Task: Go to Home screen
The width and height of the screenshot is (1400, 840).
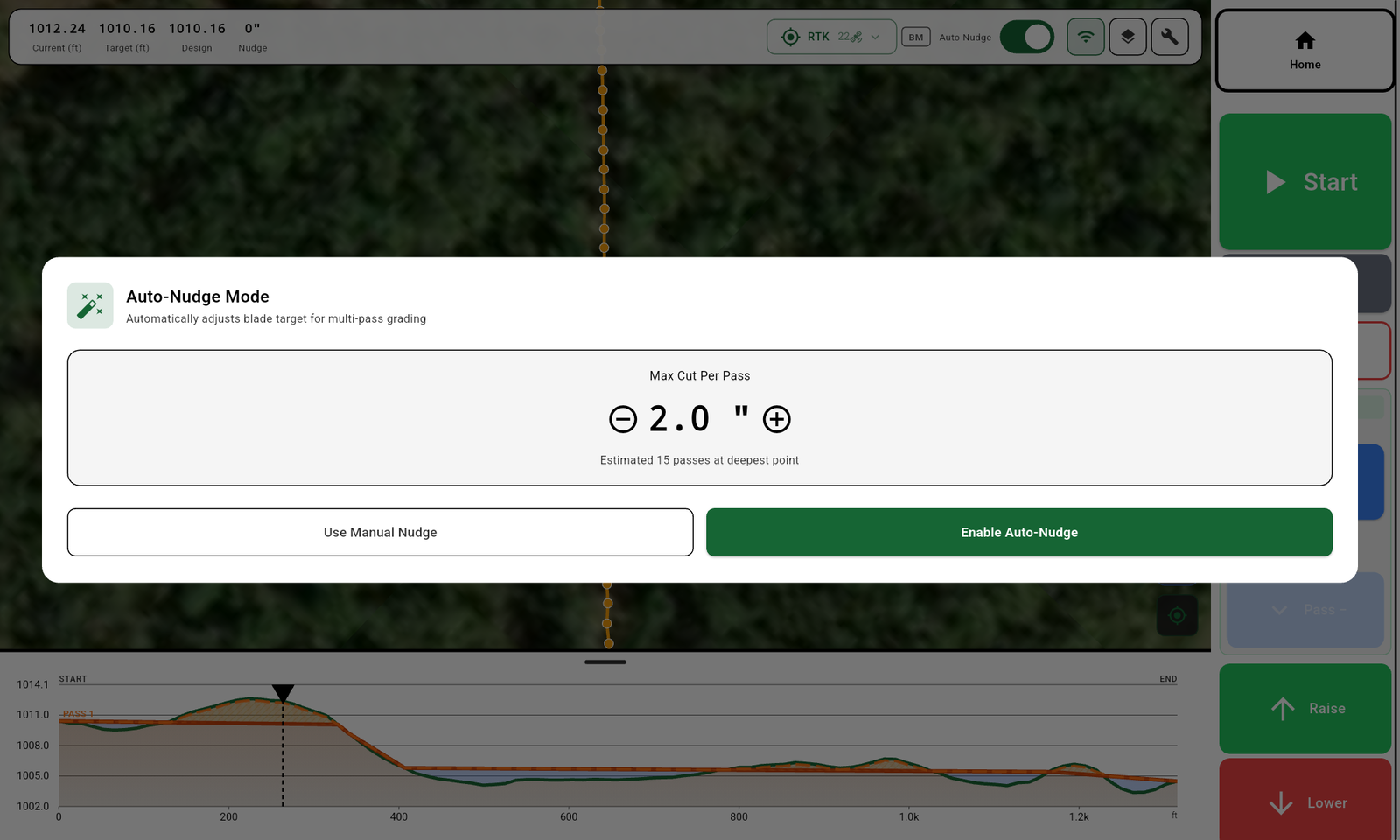Action: tap(1305, 51)
